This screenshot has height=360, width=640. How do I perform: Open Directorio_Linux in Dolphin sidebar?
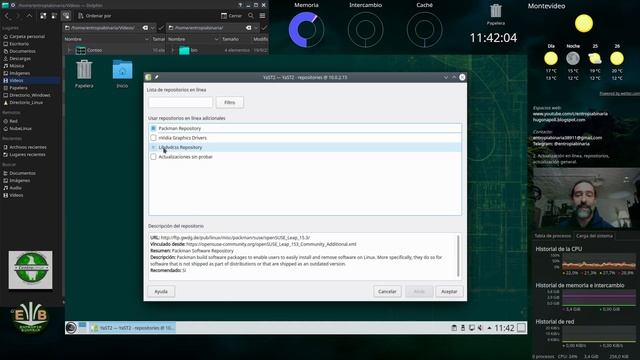[26, 102]
